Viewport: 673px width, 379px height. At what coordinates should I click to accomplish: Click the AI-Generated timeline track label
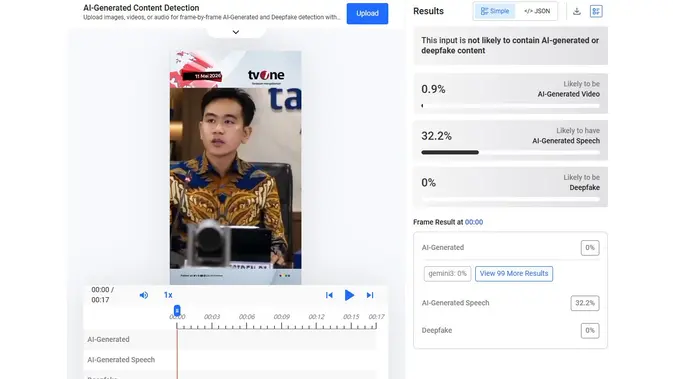click(108, 339)
